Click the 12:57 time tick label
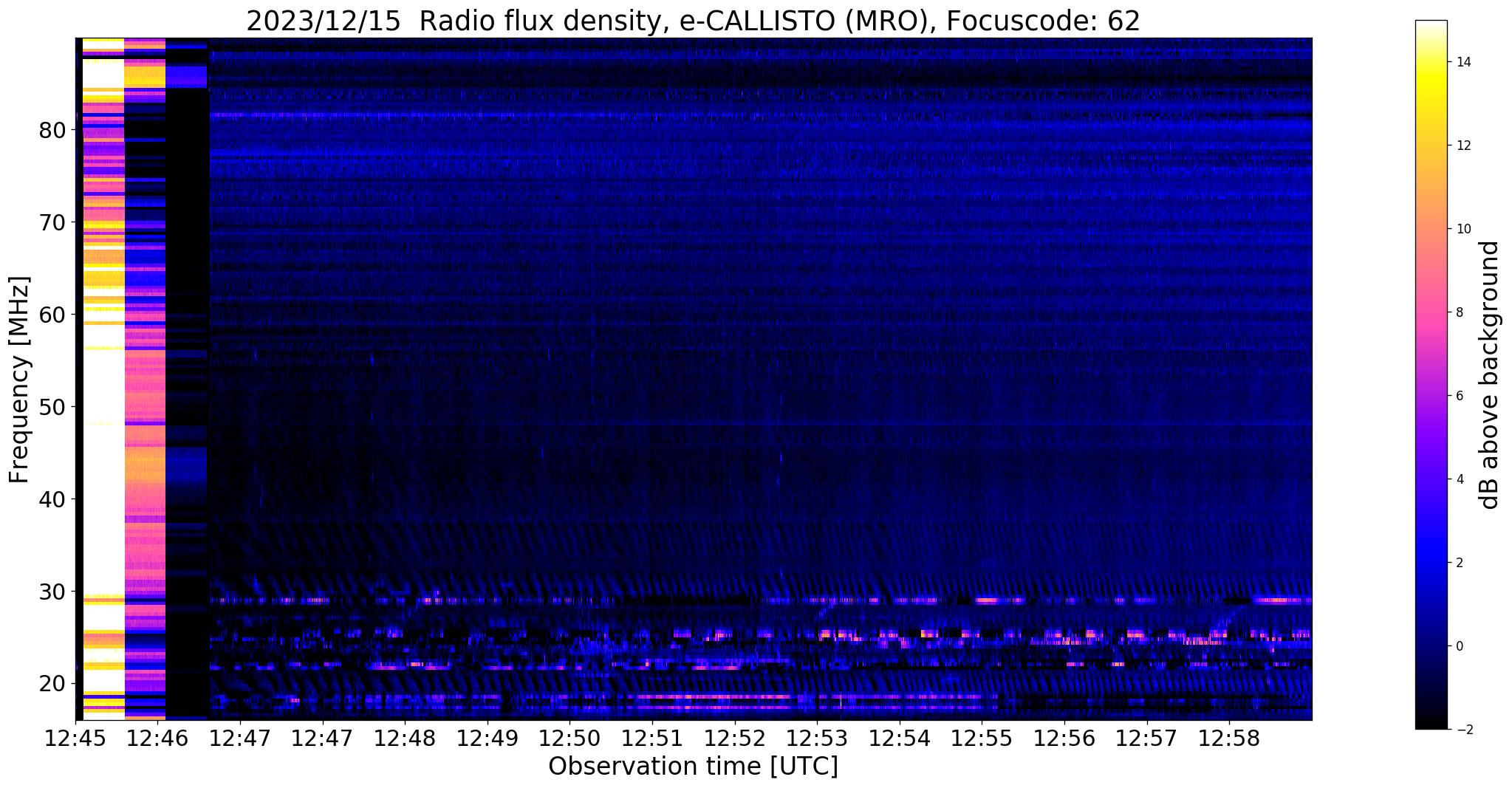Image resolution: width=1512 pixels, height=788 pixels. click(1147, 738)
